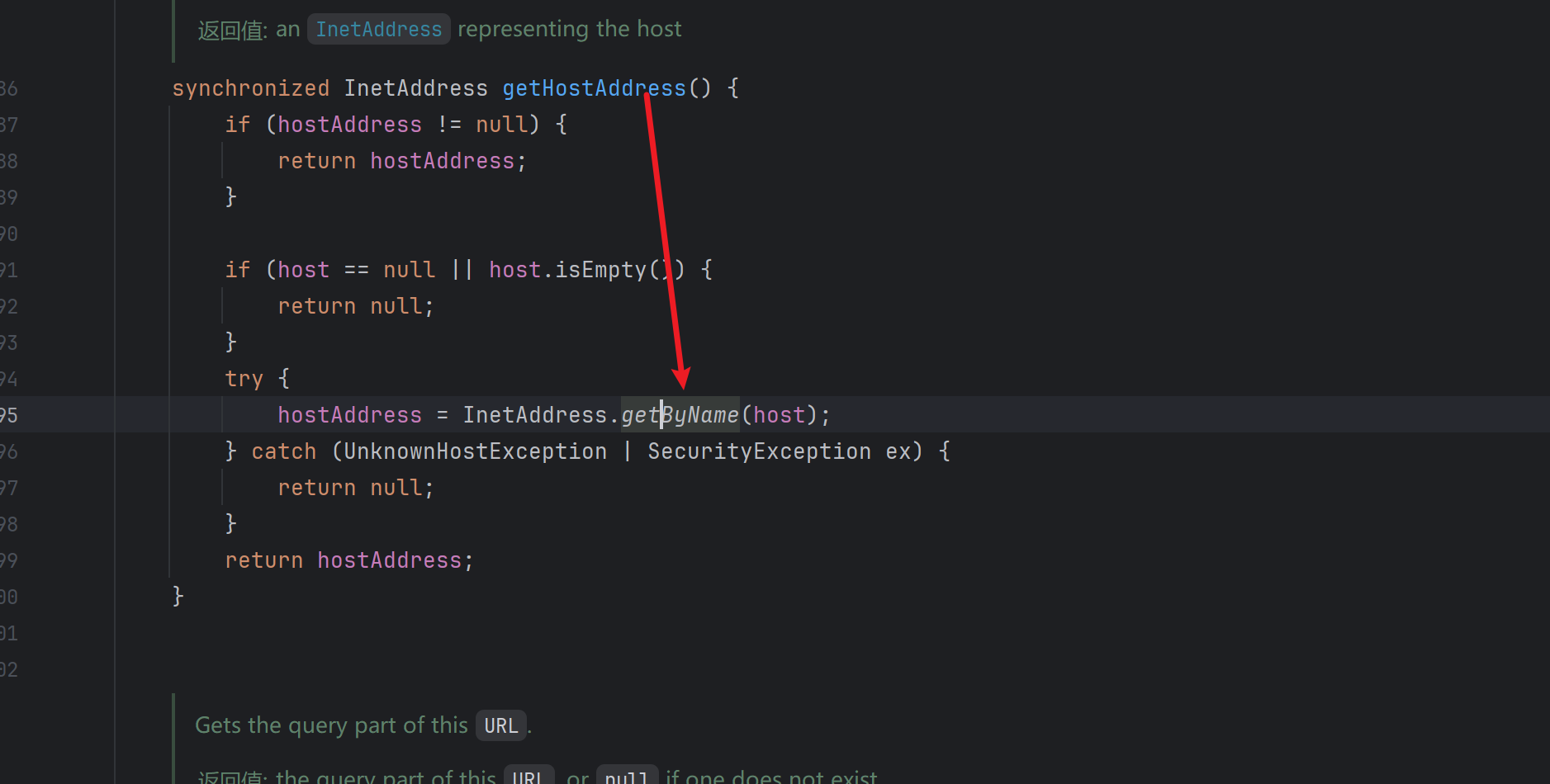The width and height of the screenshot is (1550, 784).
Task: Click 'return null;' inside the catch block
Action: [356, 488]
